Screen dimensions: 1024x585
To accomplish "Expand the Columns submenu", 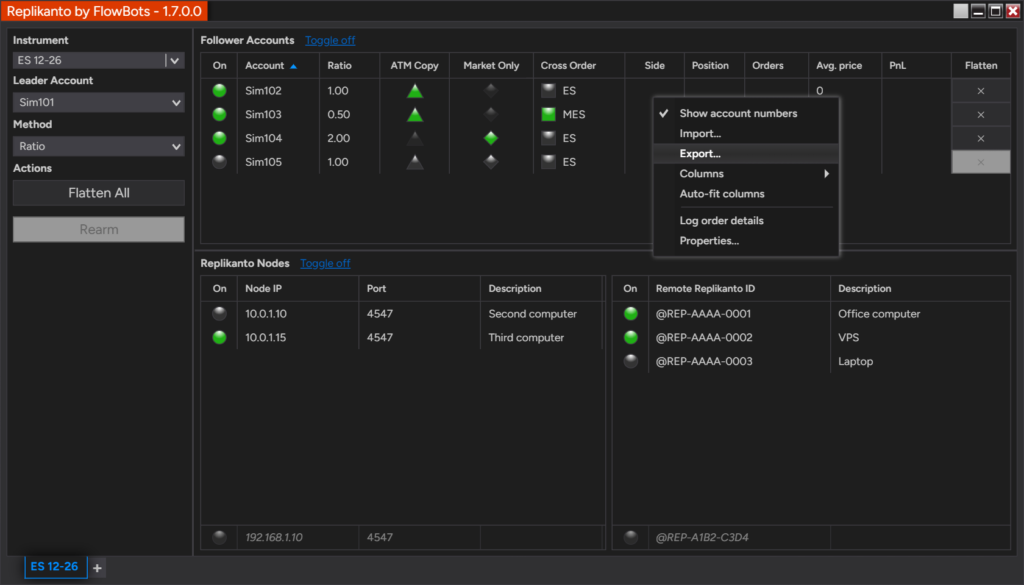I will click(x=746, y=174).
